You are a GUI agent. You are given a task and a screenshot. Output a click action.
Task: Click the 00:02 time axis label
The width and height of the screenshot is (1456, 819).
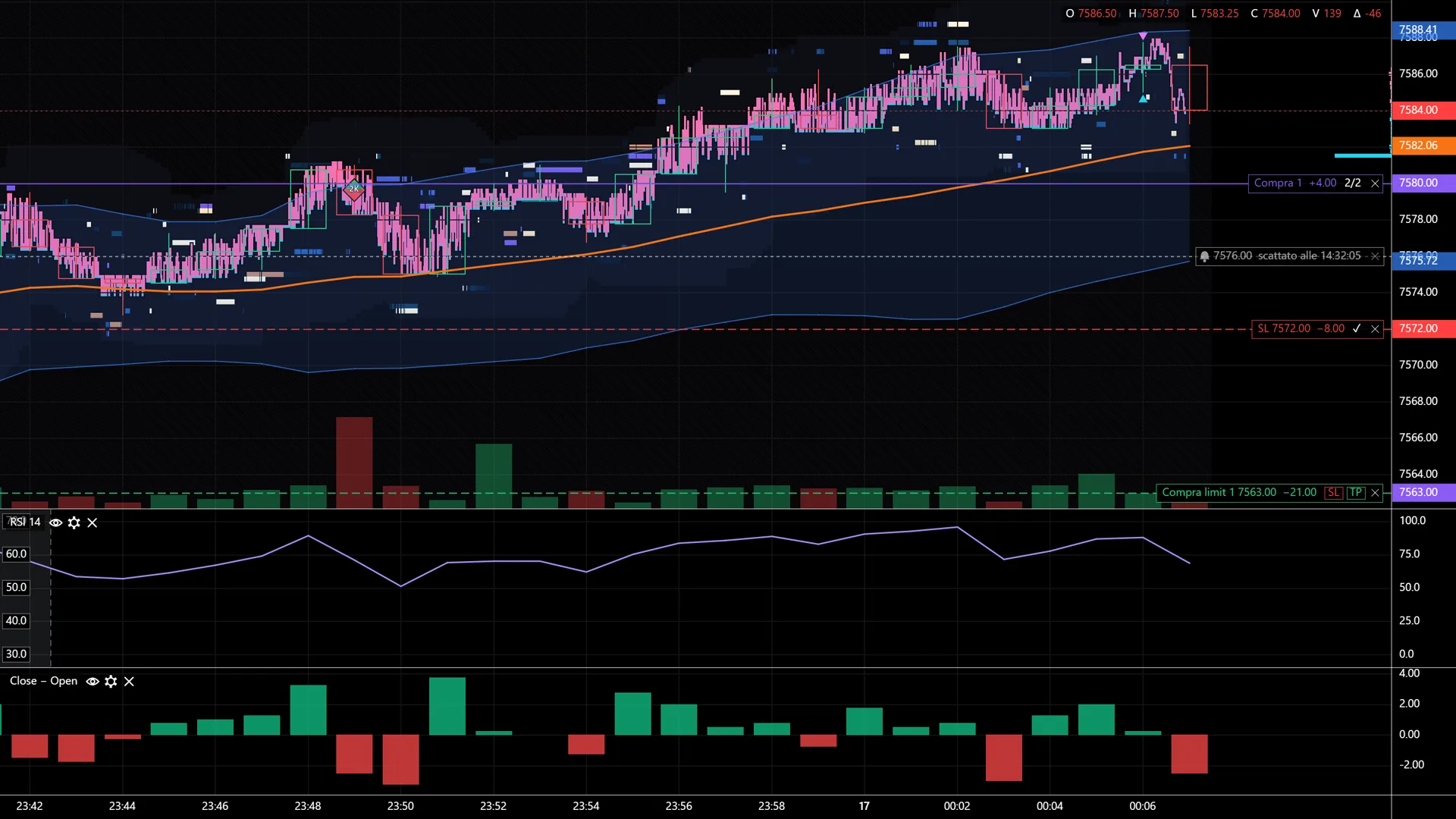pyautogui.click(x=957, y=806)
